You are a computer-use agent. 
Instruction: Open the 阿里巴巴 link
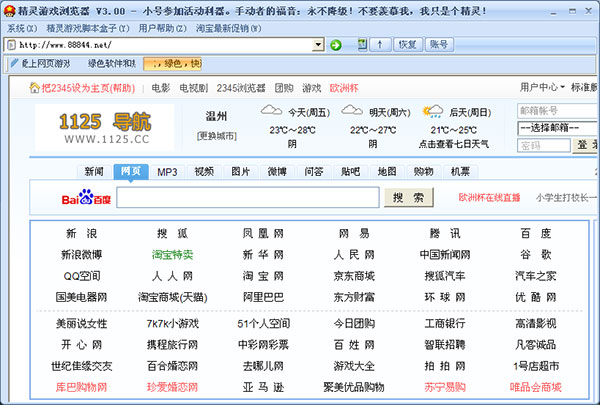tap(263, 297)
